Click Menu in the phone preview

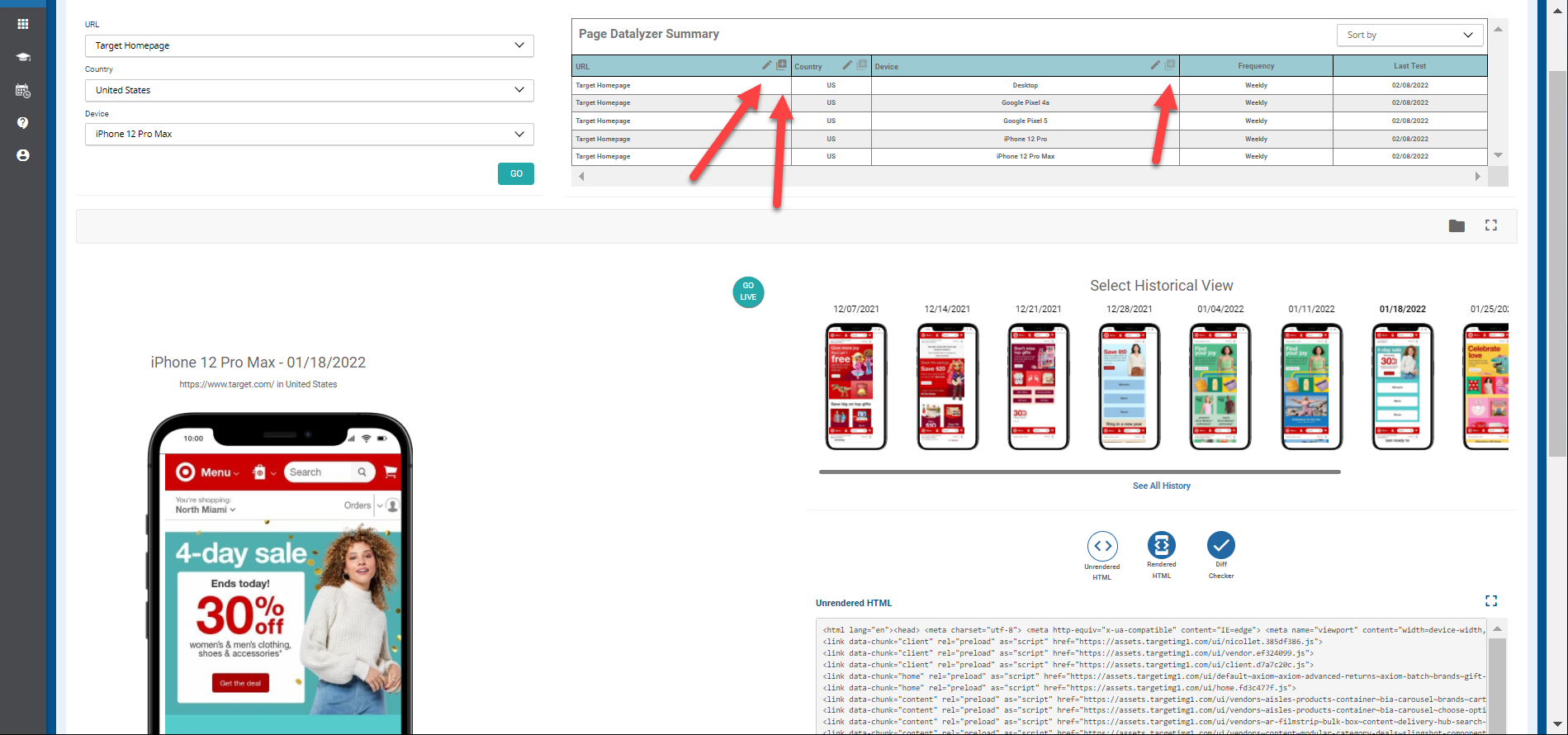(219, 472)
